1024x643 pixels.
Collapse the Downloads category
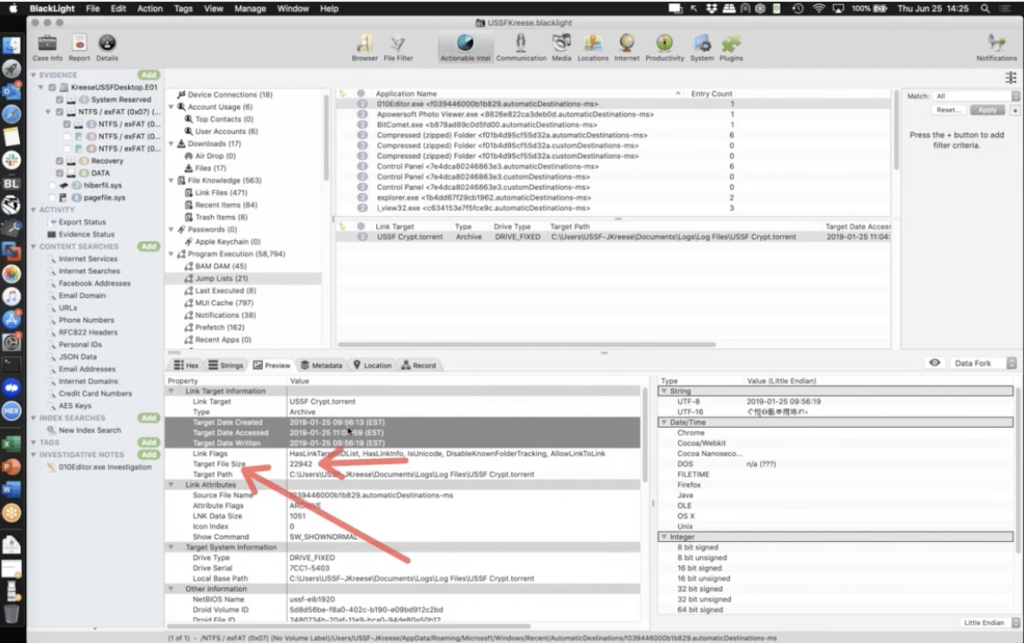click(x=172, y=144)
